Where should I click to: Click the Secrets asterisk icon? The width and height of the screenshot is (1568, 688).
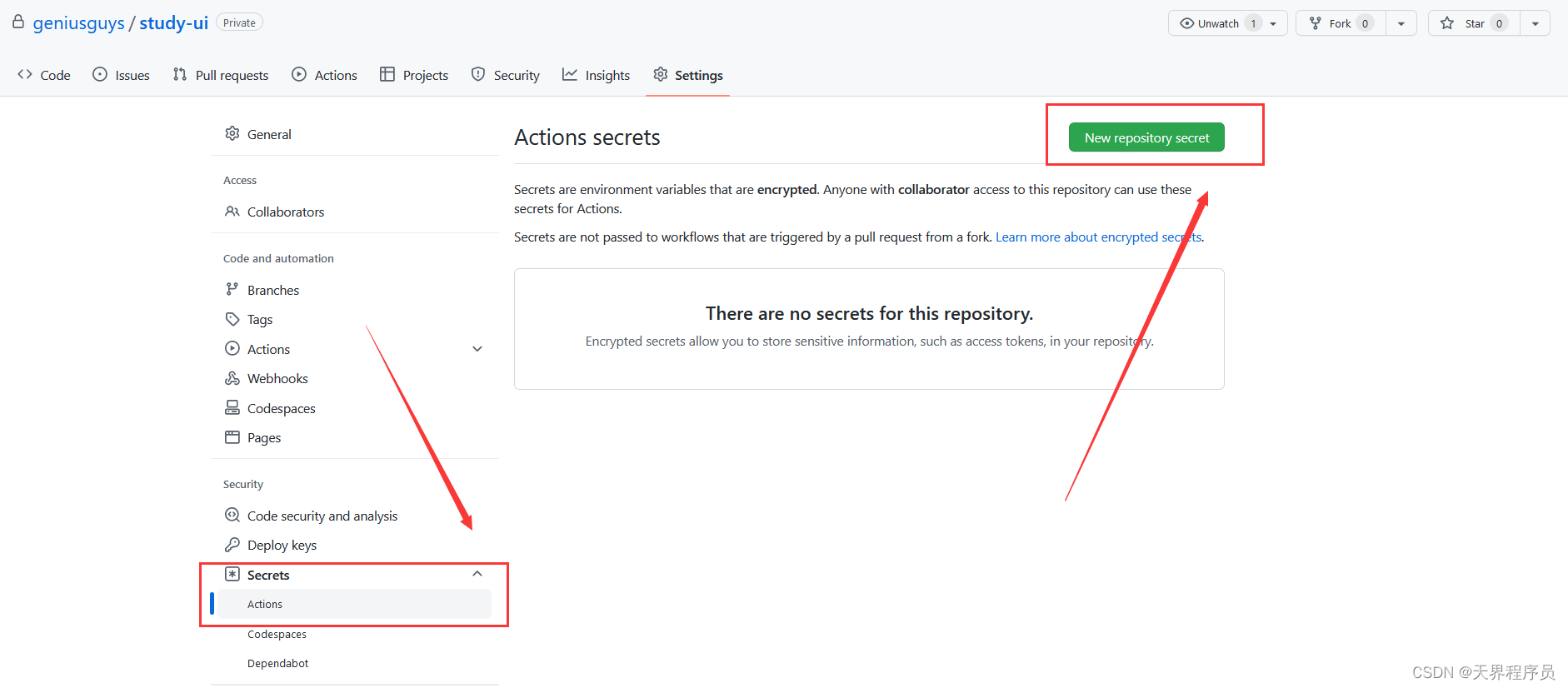232,574
